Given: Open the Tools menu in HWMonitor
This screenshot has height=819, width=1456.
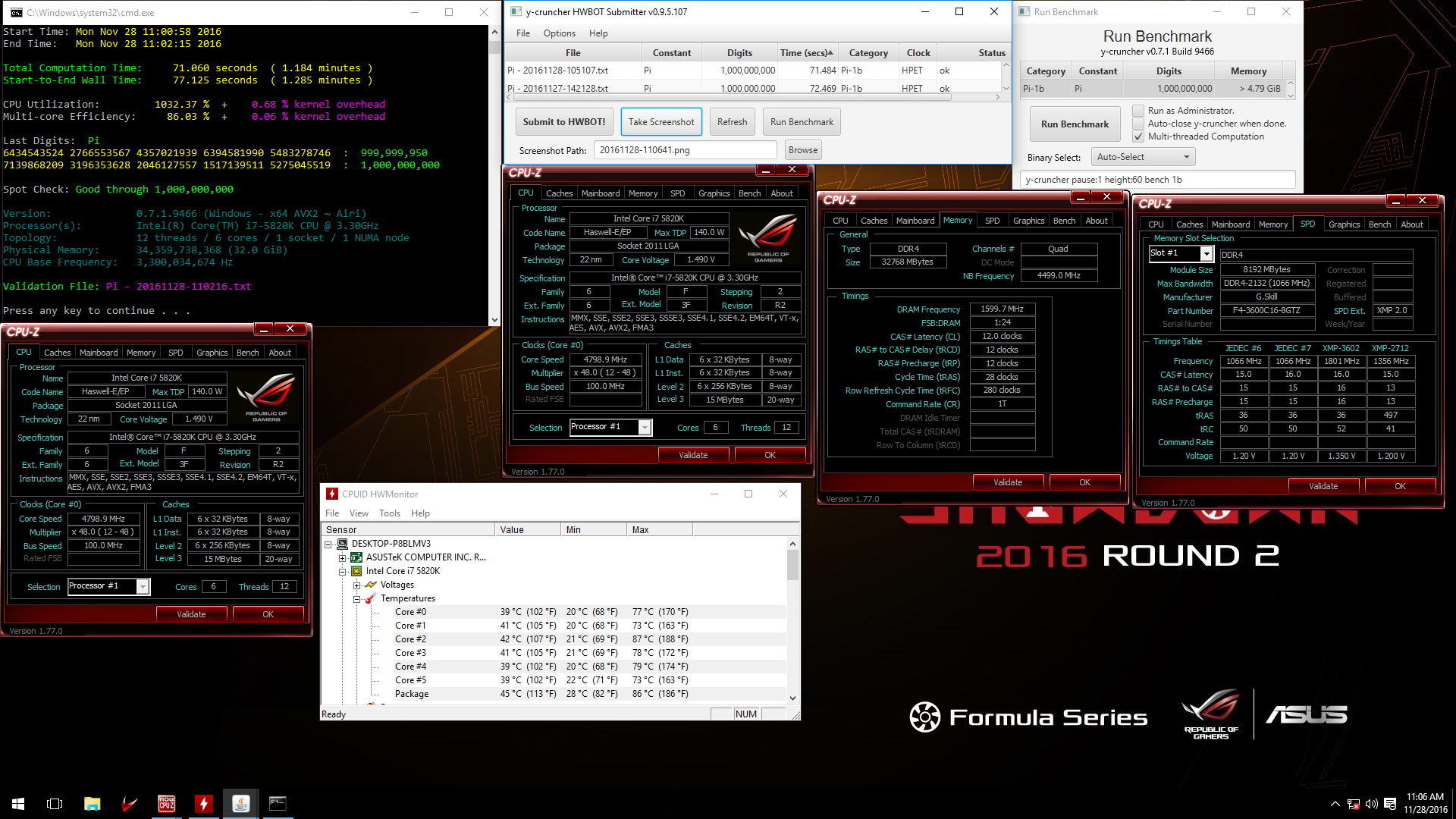Looking at the screenshot, I should click(x=390, y=513).
